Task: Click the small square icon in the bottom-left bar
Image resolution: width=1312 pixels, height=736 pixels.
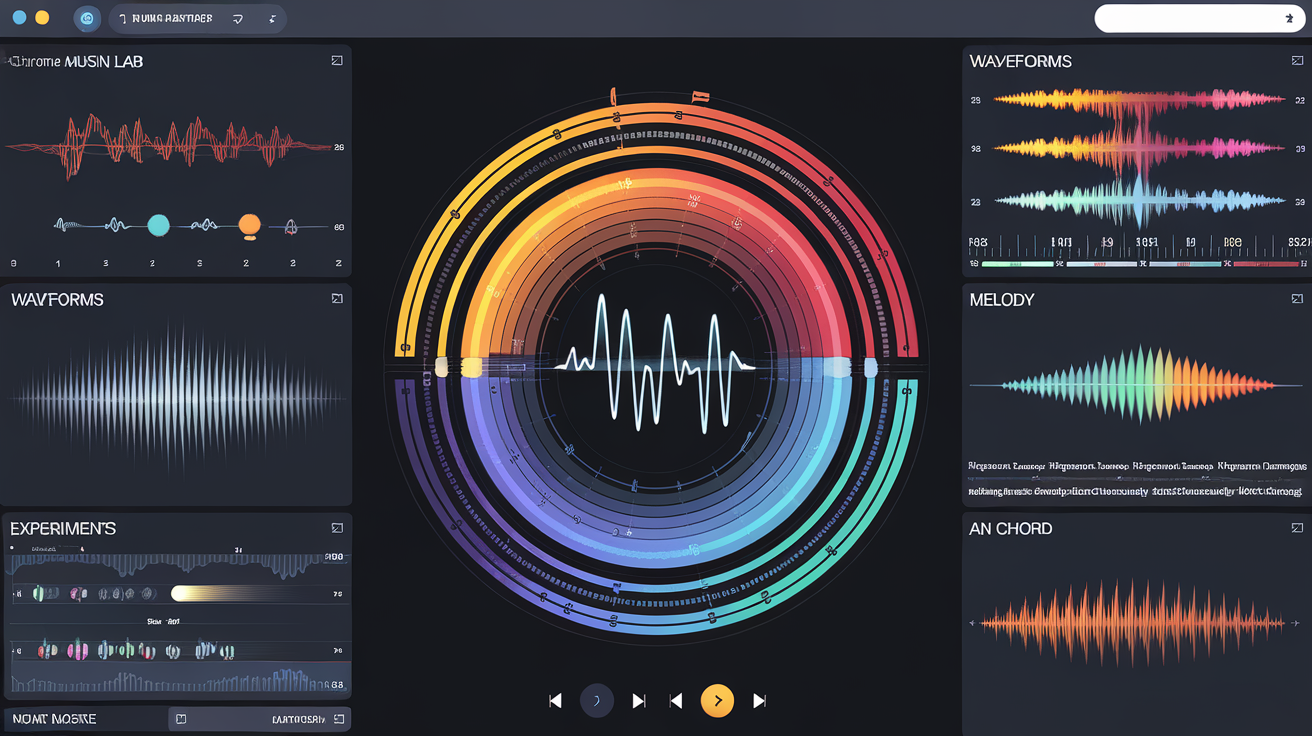Action: 180,718
